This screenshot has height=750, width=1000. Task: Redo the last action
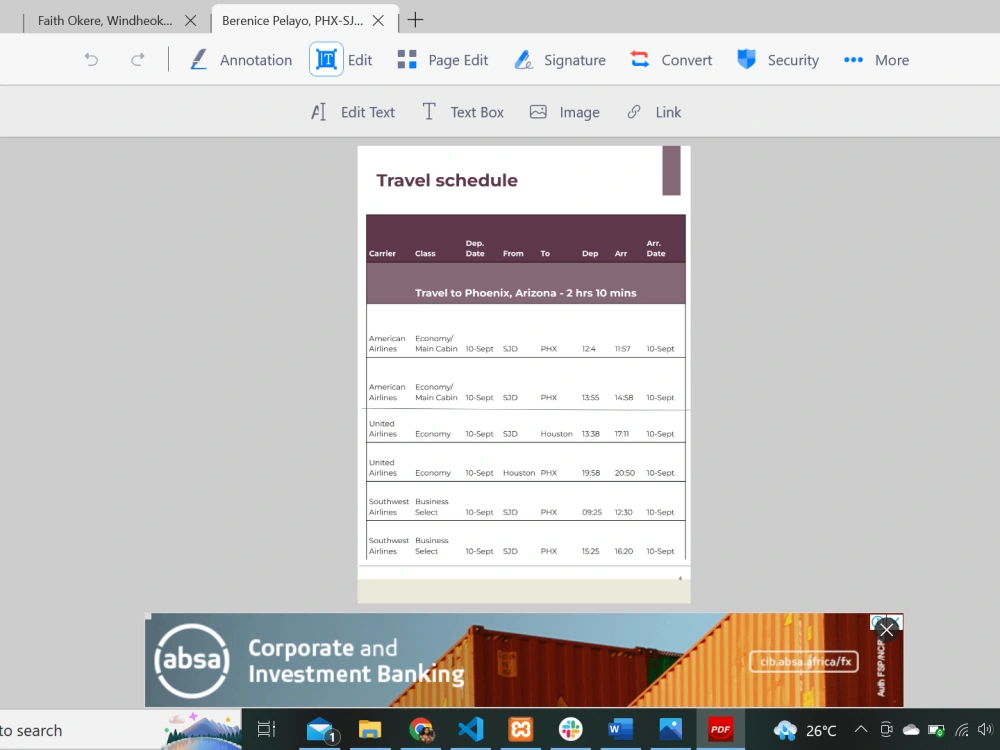point(137,60)
